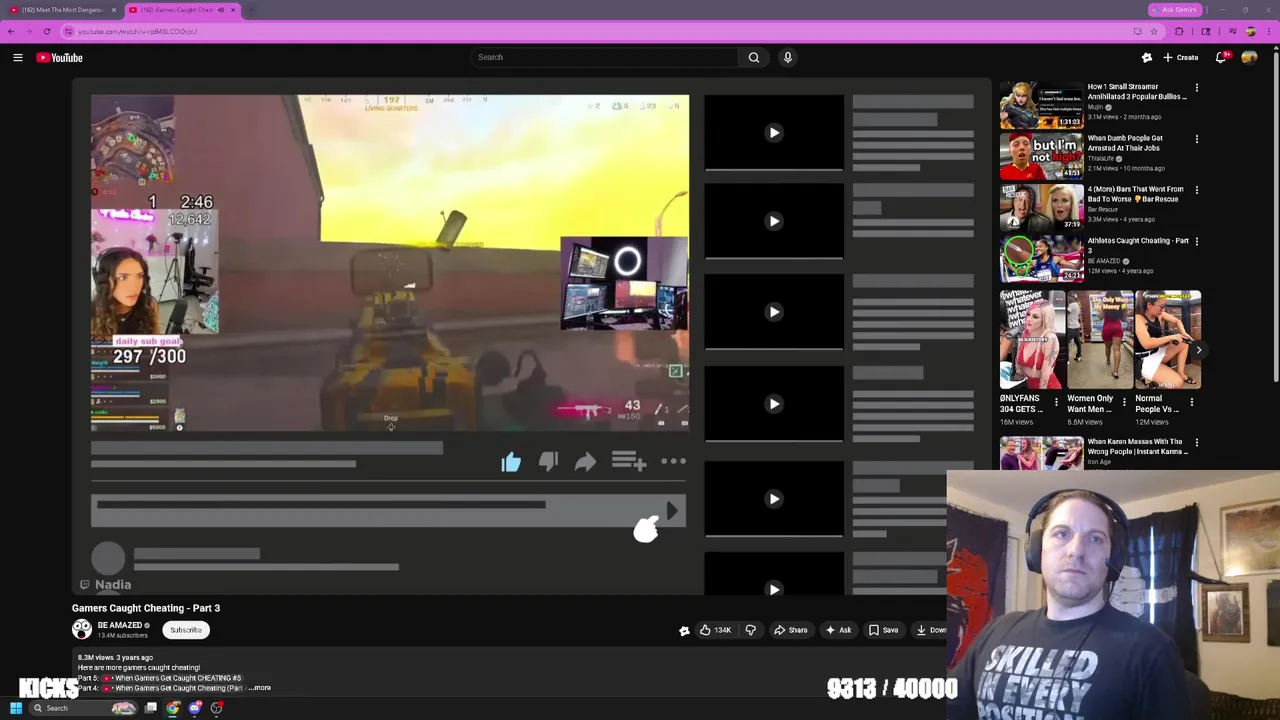This screenshot has height=720, width=1280.
Task: Start voice search with the microphone icon
Action: pos(788,57)
